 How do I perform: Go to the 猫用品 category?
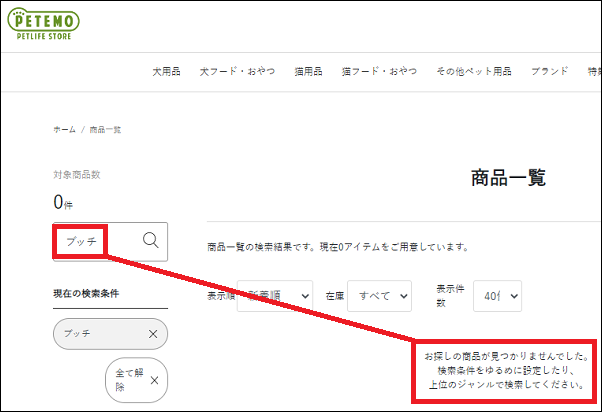click(306, 72)
